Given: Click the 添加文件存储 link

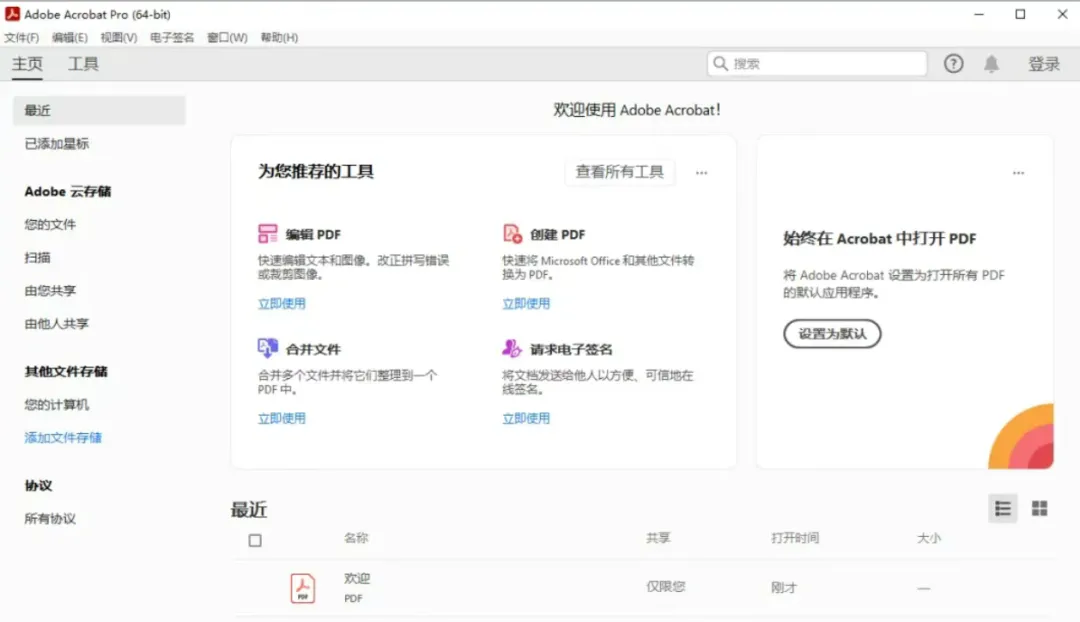Looking at the screenshot, I should 63,437.
